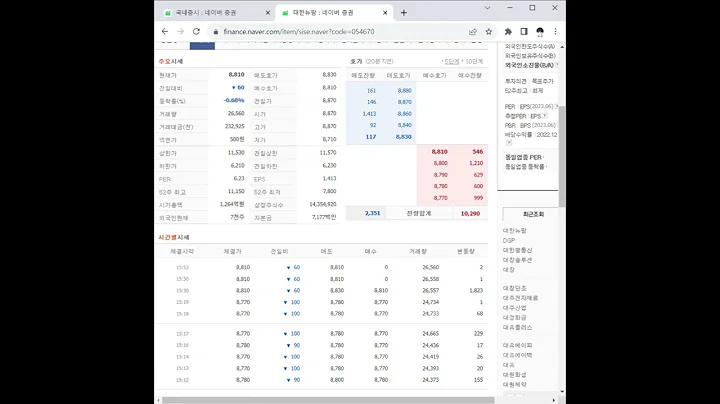This screenshot has height=404, width=720.
Task: Open 대정화금 from recent list
Action: pos(515,317)
